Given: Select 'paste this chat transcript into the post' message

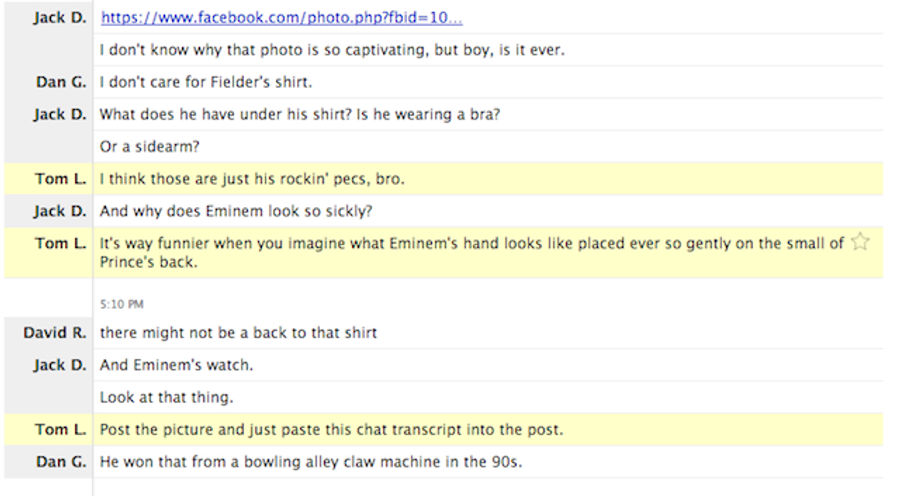Looking at the screenshot, I should pos(331,429).
